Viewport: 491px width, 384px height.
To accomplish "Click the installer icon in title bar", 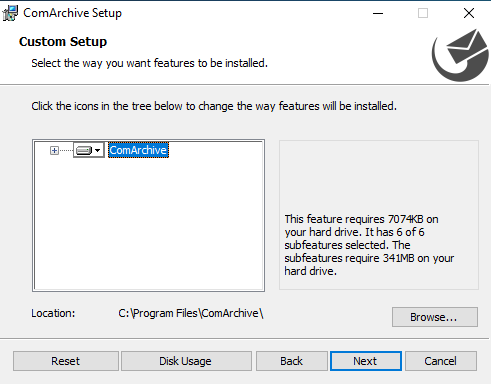I will coord(10,13).
